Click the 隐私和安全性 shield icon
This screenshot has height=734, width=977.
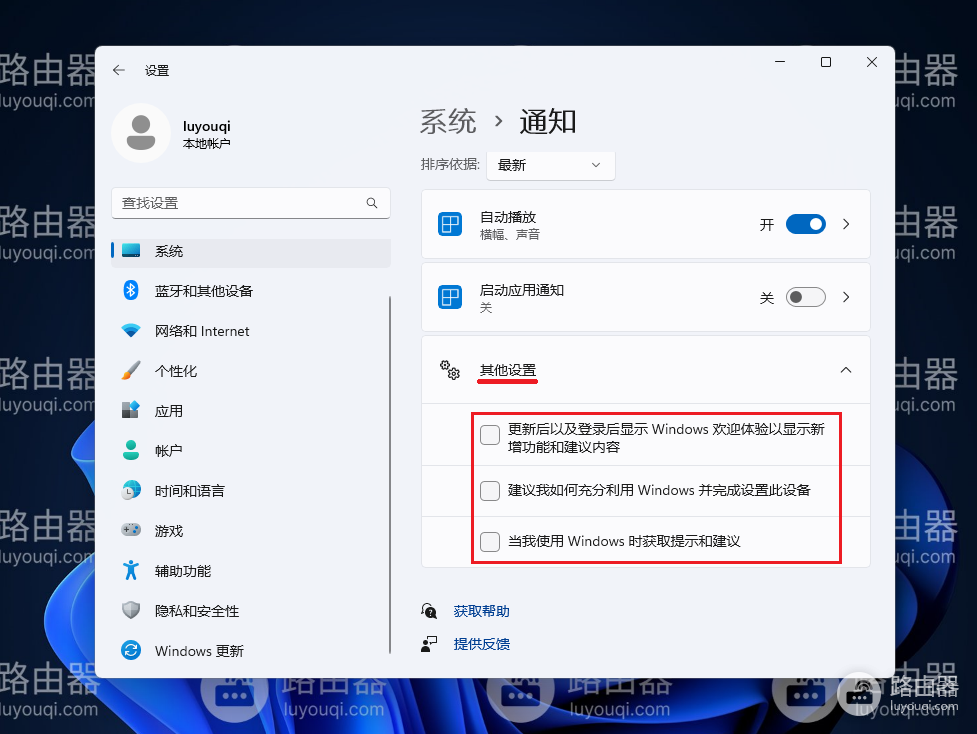[131, 610]
